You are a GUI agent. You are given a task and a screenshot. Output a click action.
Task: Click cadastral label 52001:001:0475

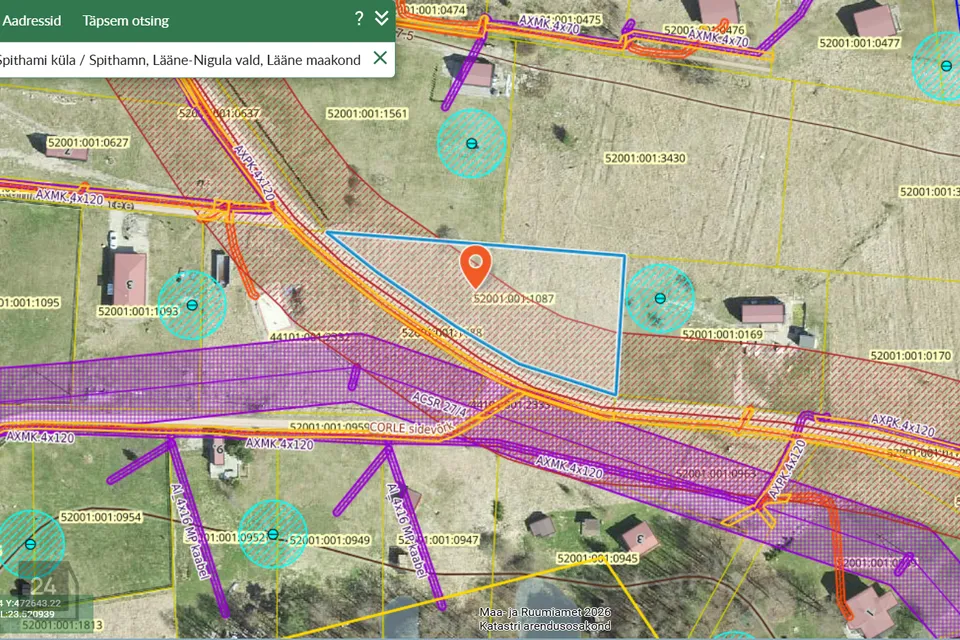click(561, 20)
